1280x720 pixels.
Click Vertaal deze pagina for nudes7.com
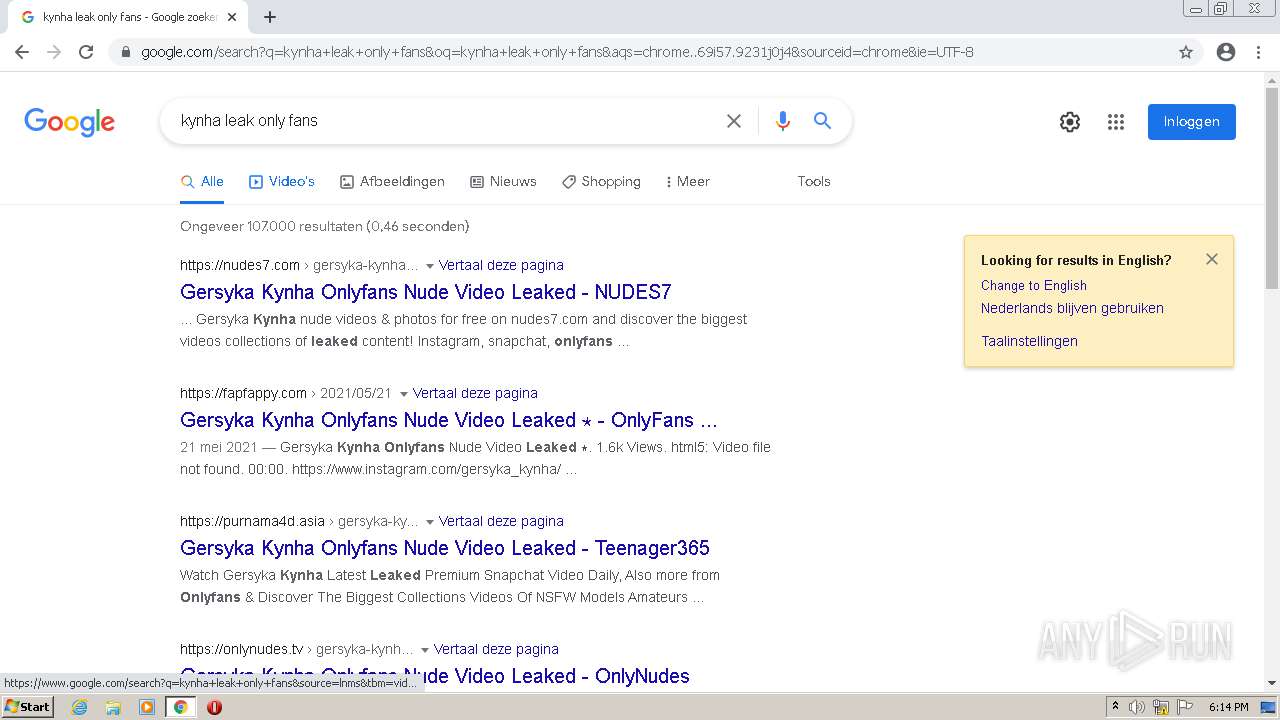pos(501,265)
